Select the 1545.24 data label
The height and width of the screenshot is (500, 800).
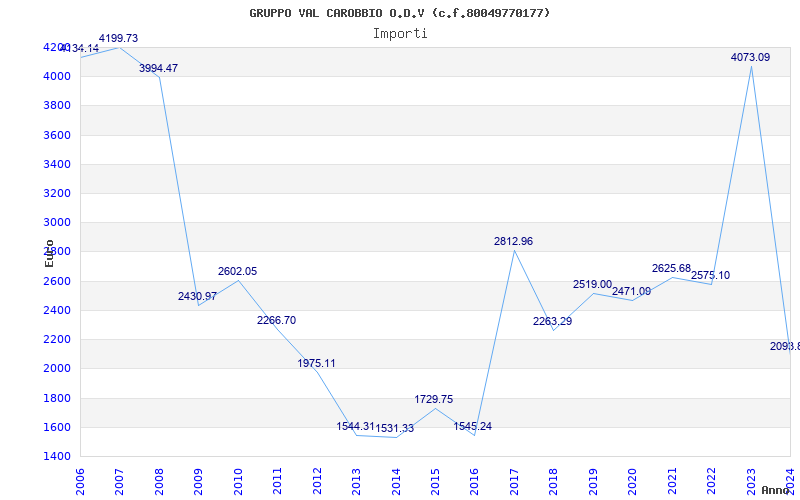point(473,426)
